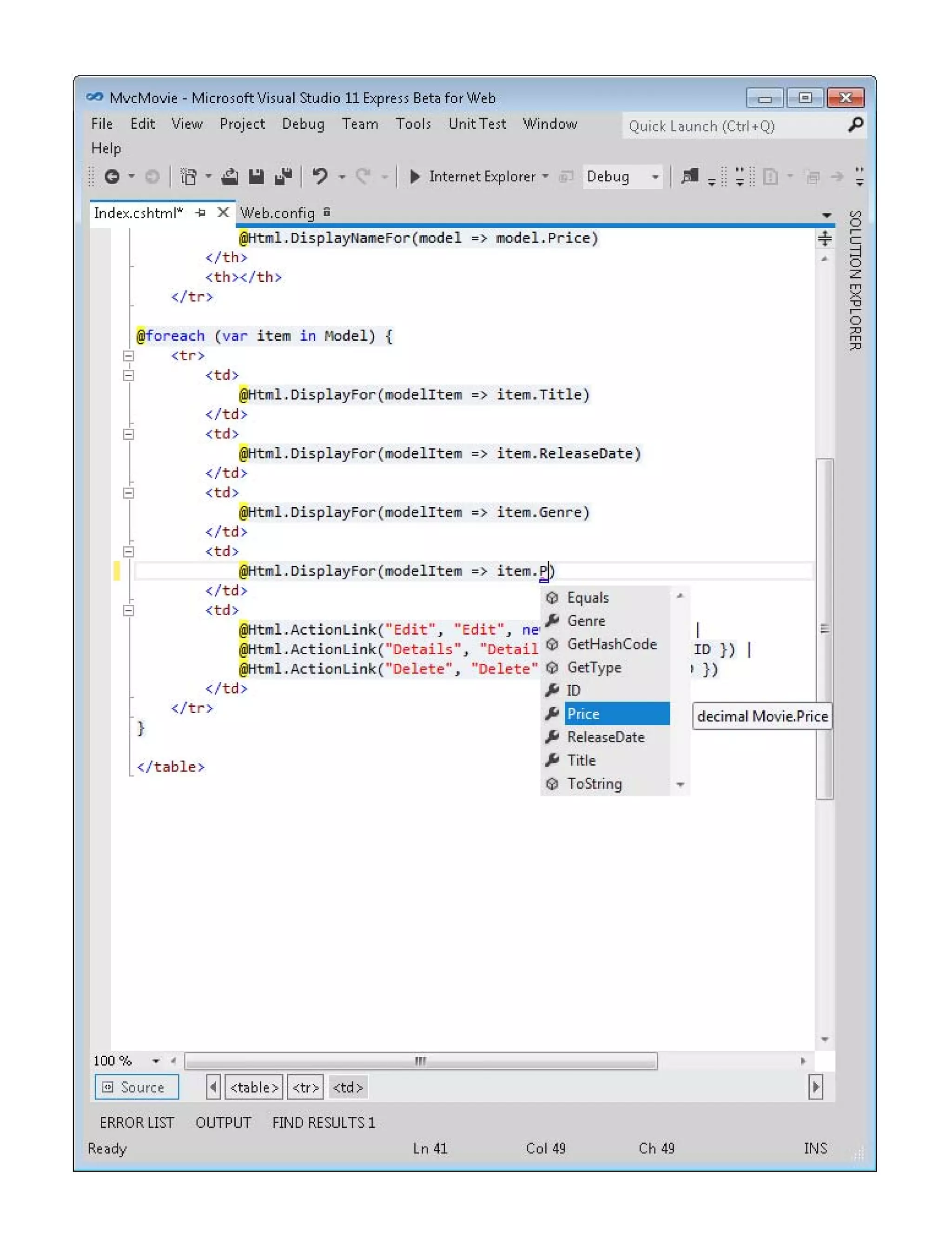Open the zoom level 100 % dropdown
The image size is (952, 1246).
click(156, 1061)
